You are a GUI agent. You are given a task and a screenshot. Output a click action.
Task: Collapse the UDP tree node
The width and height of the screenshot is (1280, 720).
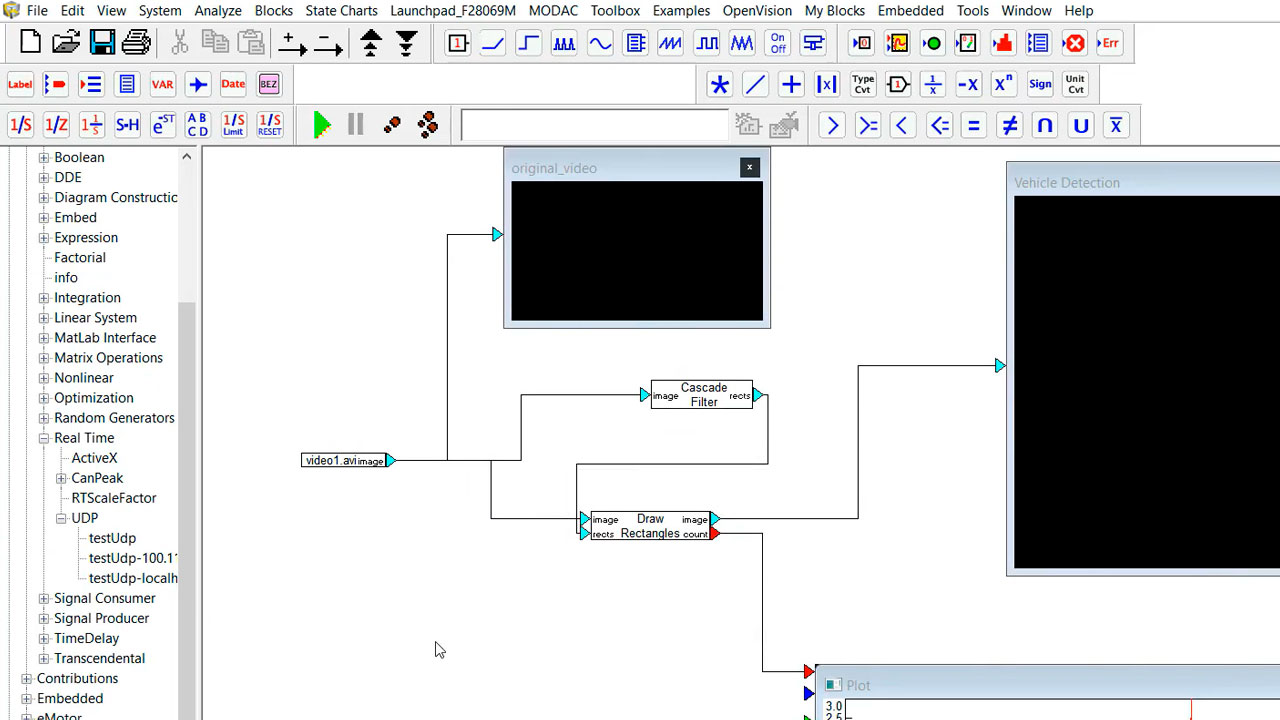61,518
